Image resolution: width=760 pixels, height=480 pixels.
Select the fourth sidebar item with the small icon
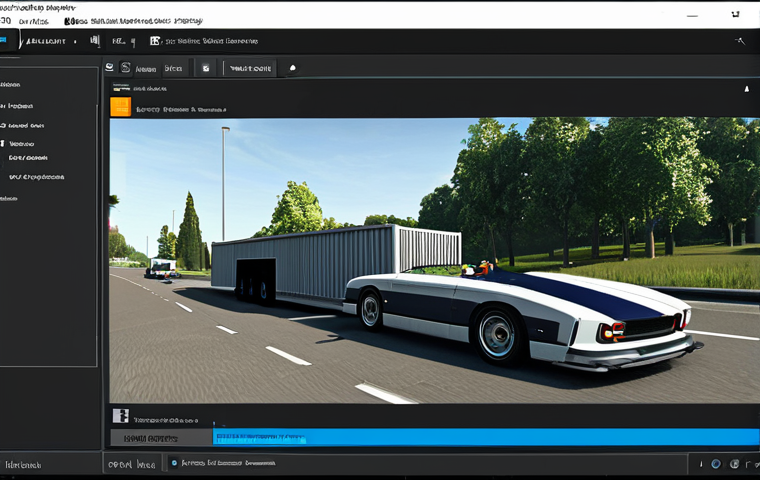coord(17,144)
